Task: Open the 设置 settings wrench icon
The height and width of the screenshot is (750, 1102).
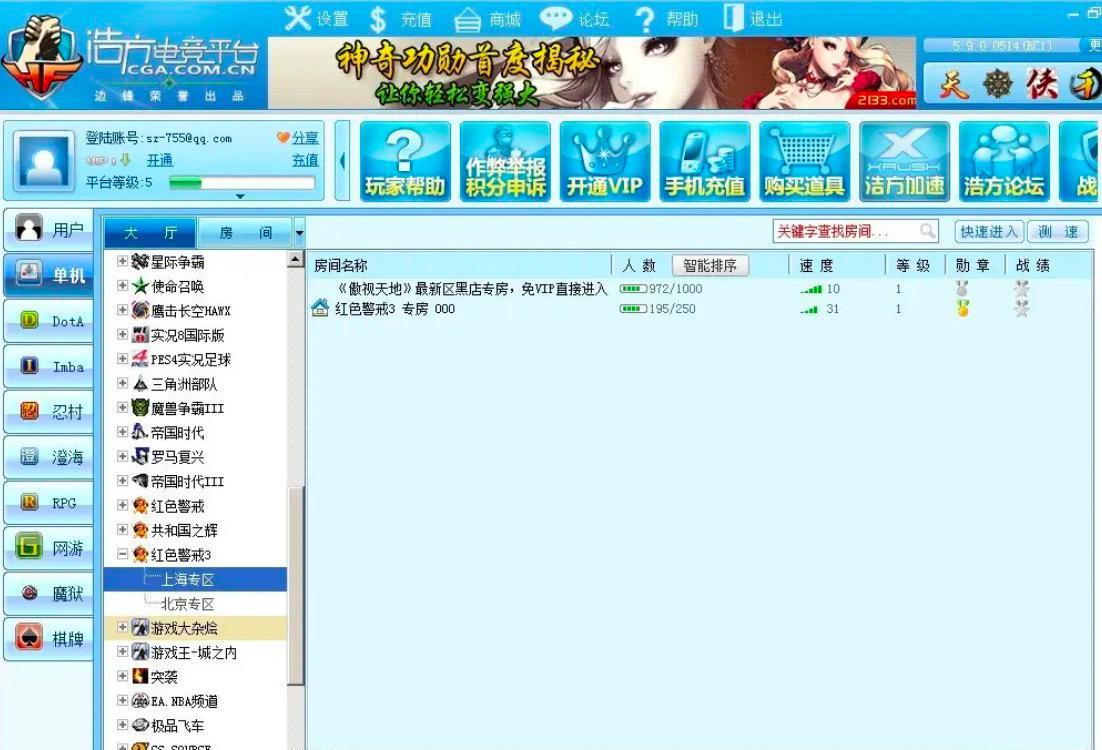Action: tap(297, 18)
